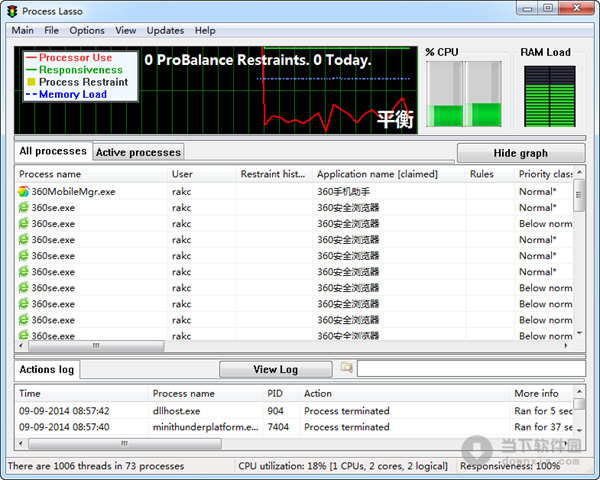Click PID 7404 in the actions log
Screen dimensions: 600x480
click(278, 427)
